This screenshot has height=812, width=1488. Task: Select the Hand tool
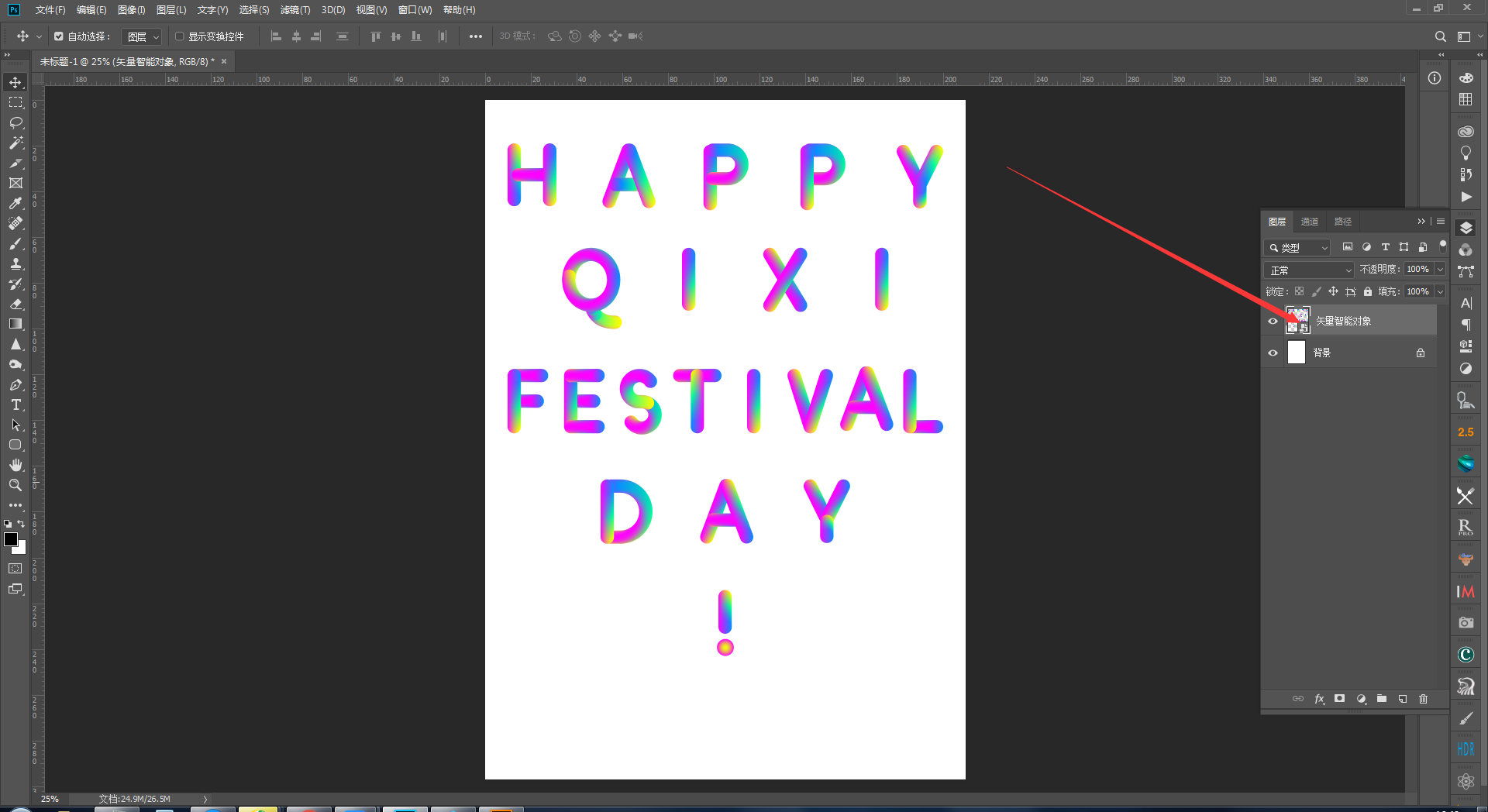tap(15, 465)
